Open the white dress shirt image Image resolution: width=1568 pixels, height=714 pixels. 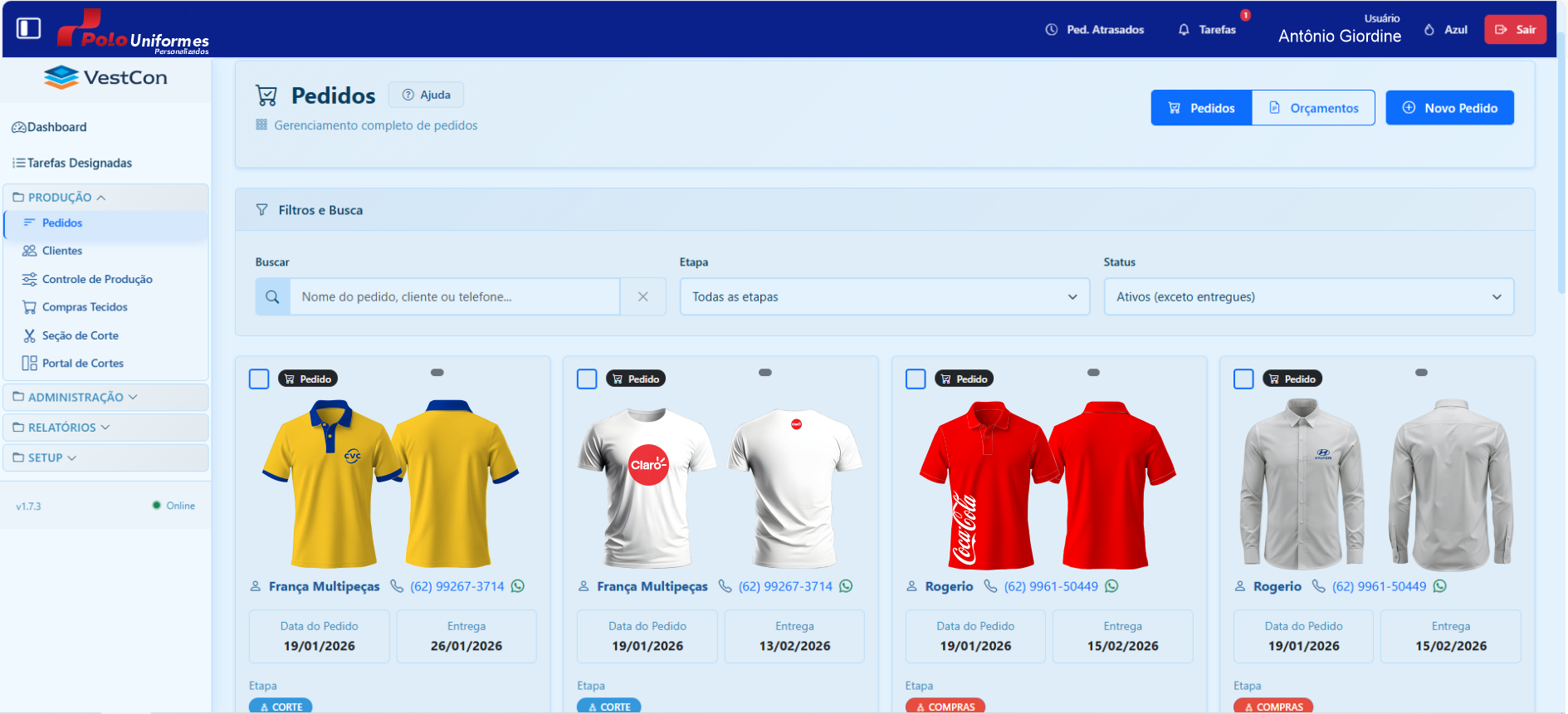coord(1376,485)
